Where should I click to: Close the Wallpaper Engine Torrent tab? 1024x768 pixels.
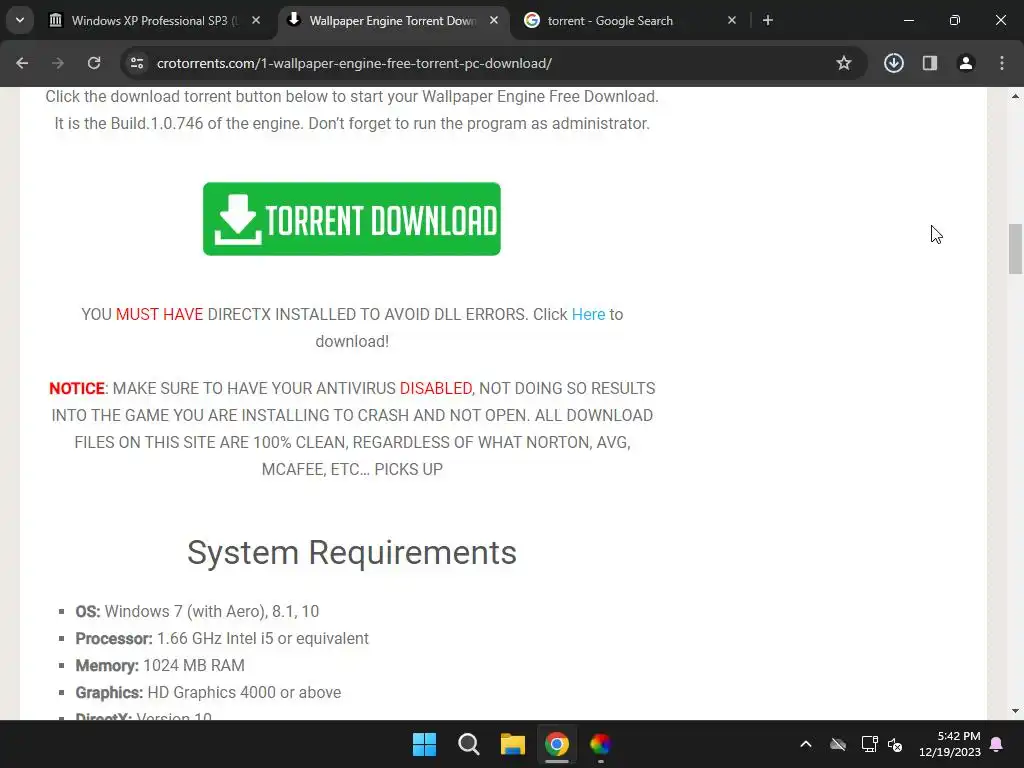point(494,21)
